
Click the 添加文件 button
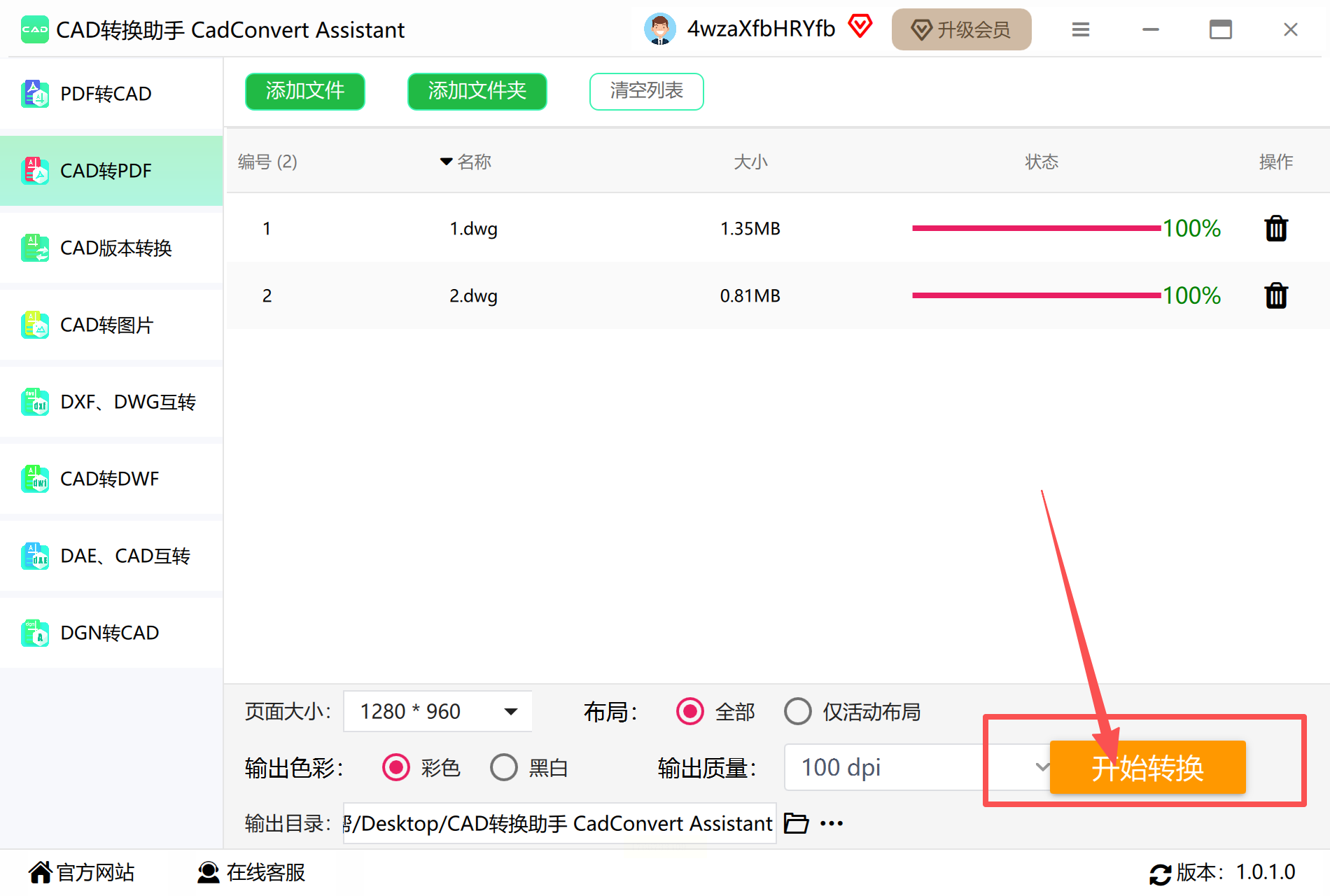(304, 91)
